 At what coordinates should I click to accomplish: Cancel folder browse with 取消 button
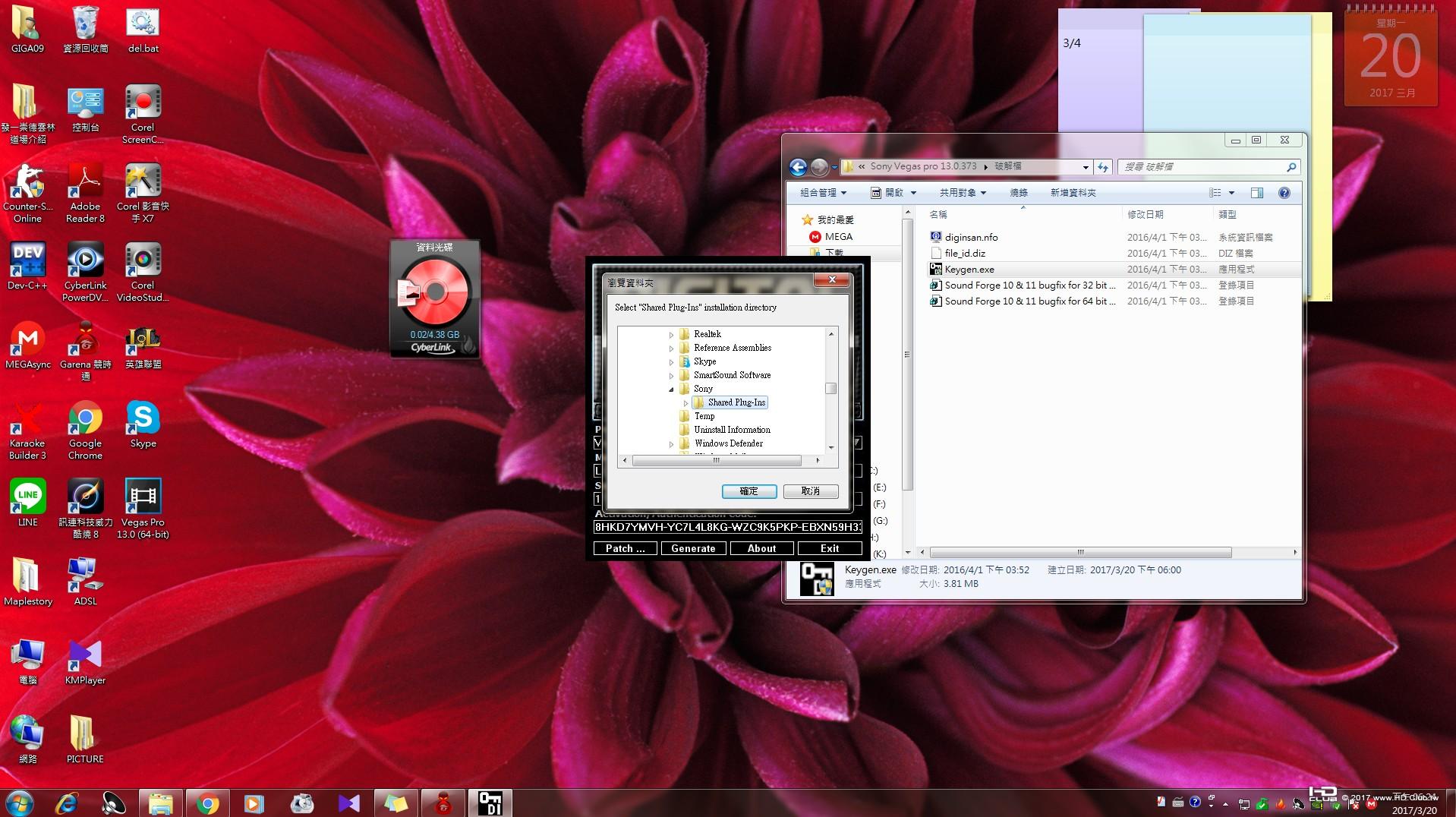tap(811, 491)
